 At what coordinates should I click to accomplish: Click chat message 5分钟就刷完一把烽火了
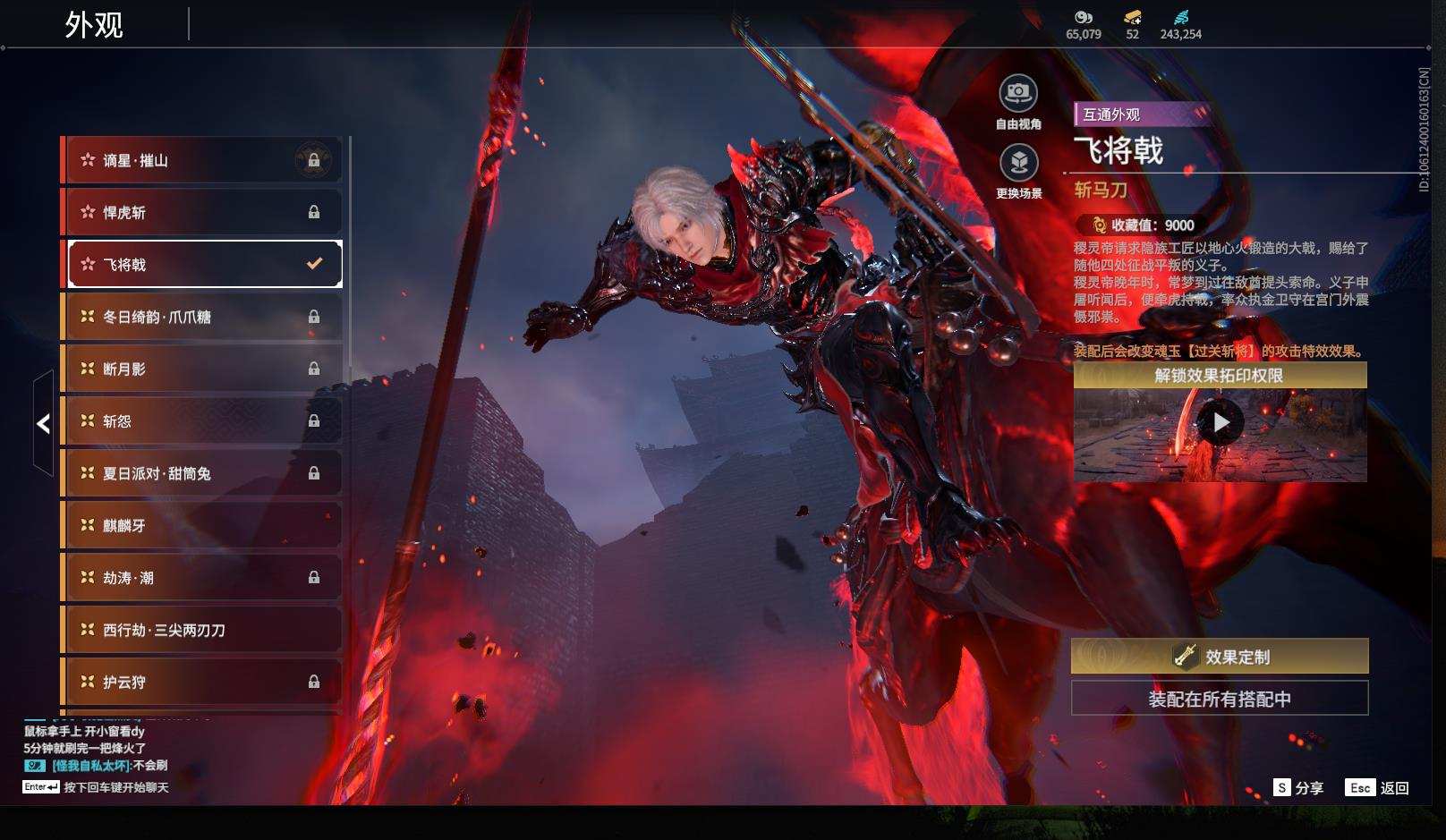point(85,748)
